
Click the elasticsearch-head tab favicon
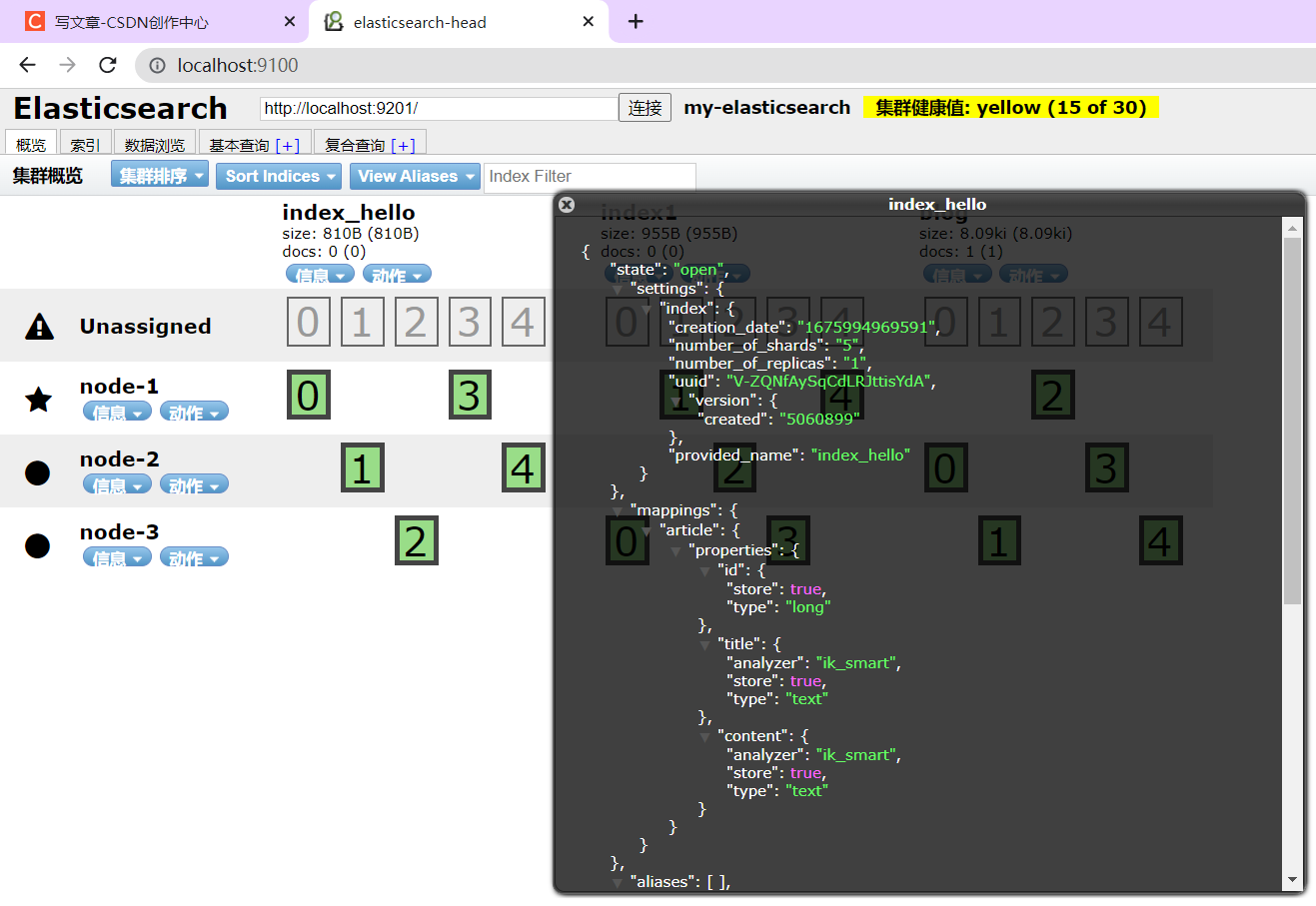(x=334, y=21)
